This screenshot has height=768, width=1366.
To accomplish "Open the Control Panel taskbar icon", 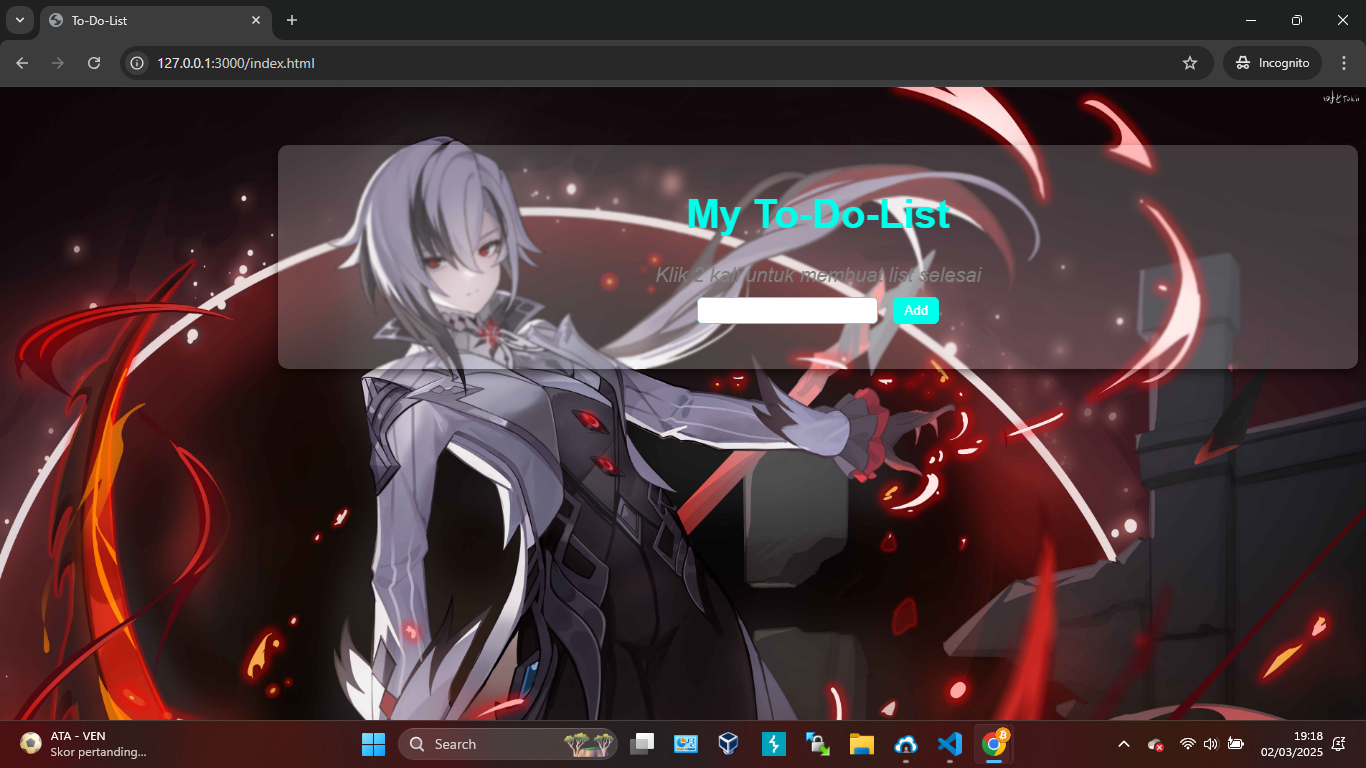I will (686, 744).
